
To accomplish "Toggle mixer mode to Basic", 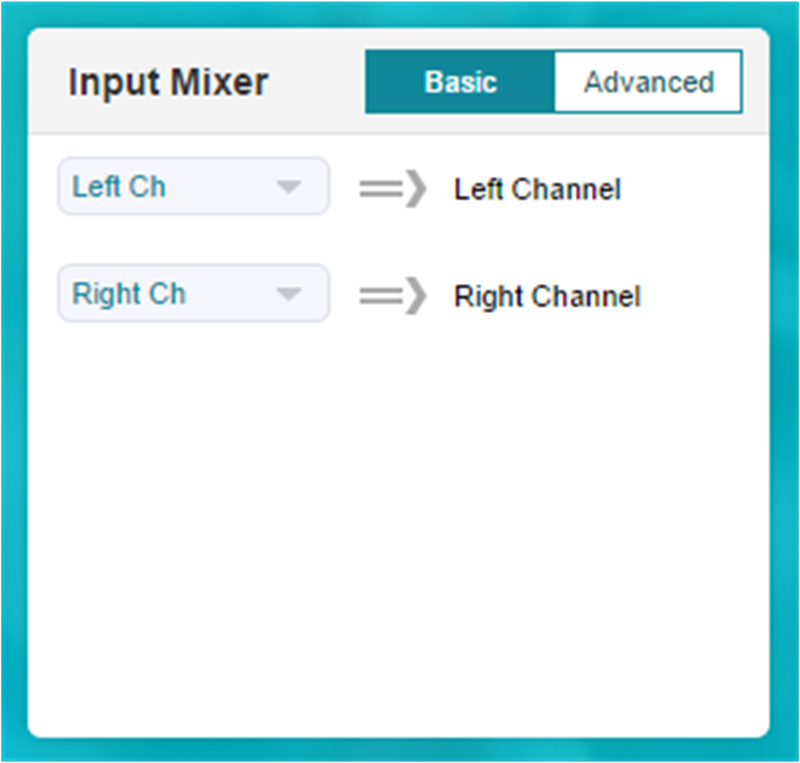I will point(460,82).
